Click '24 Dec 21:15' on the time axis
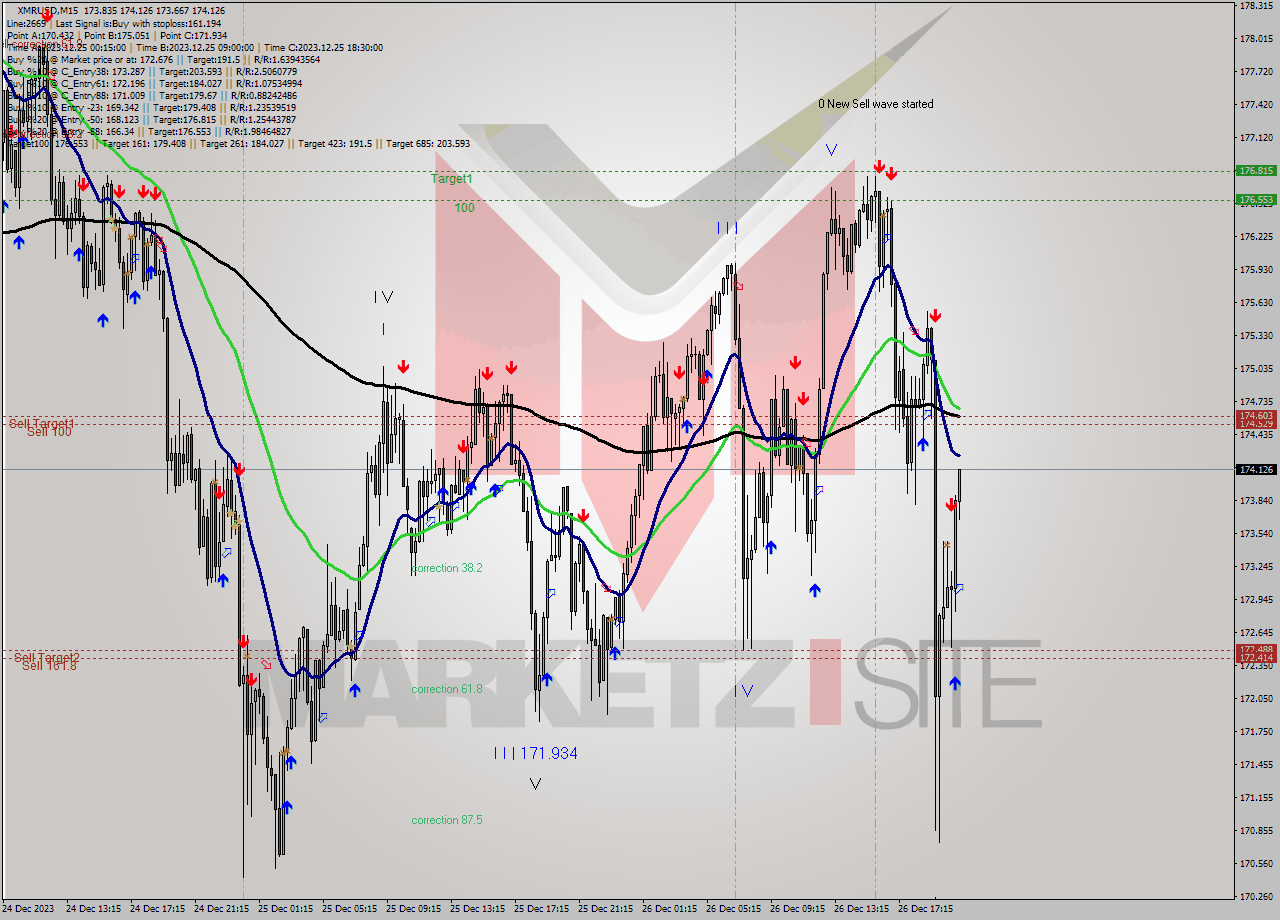Viewport: 1280px width, 920px height. (222, 910)
